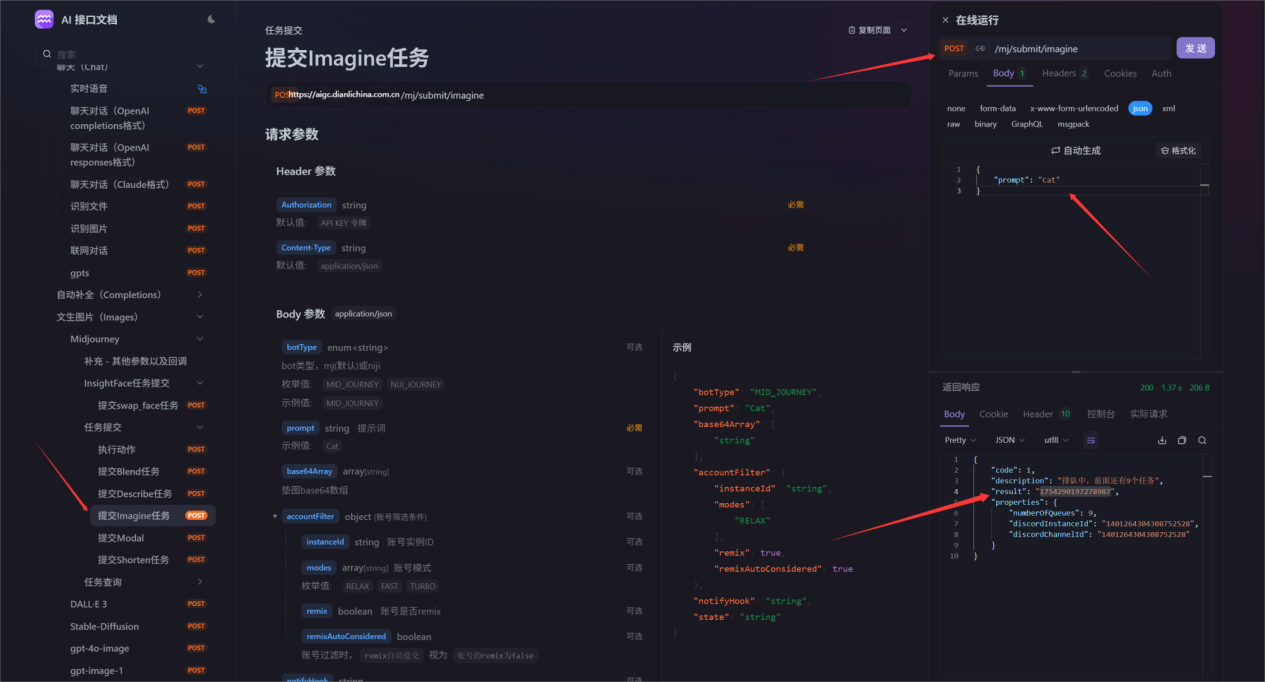
Task: Open 提交Shorten任务 endpoint
Action: coord(134,560)
